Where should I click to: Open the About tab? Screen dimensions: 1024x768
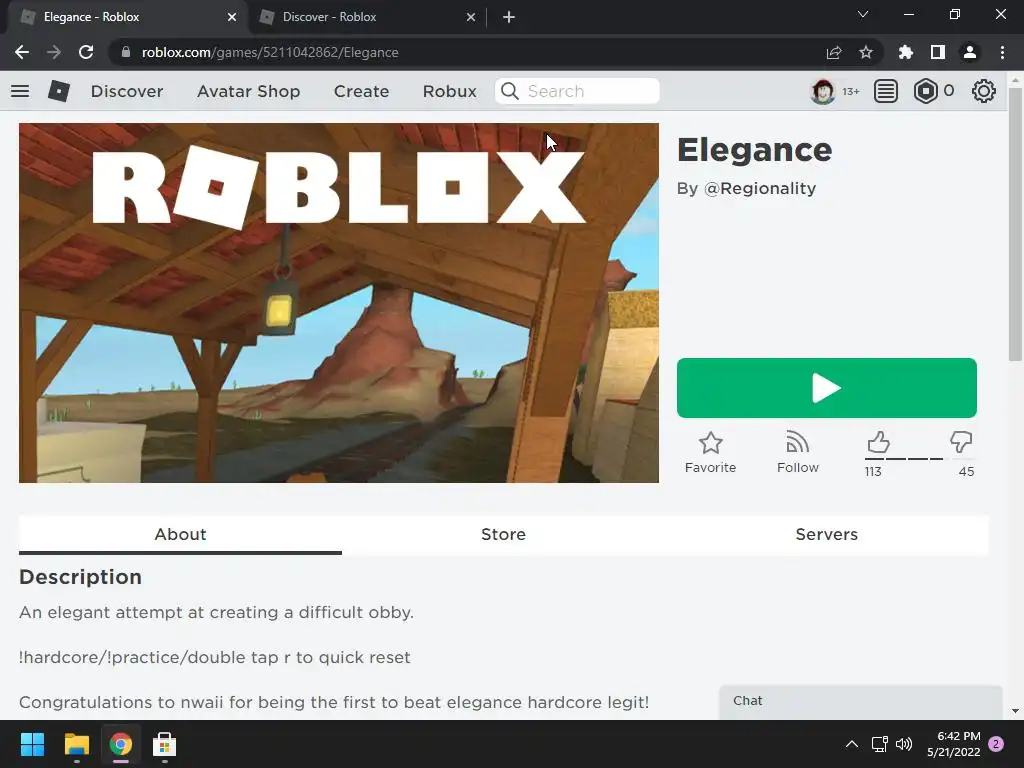click(180, 534)
